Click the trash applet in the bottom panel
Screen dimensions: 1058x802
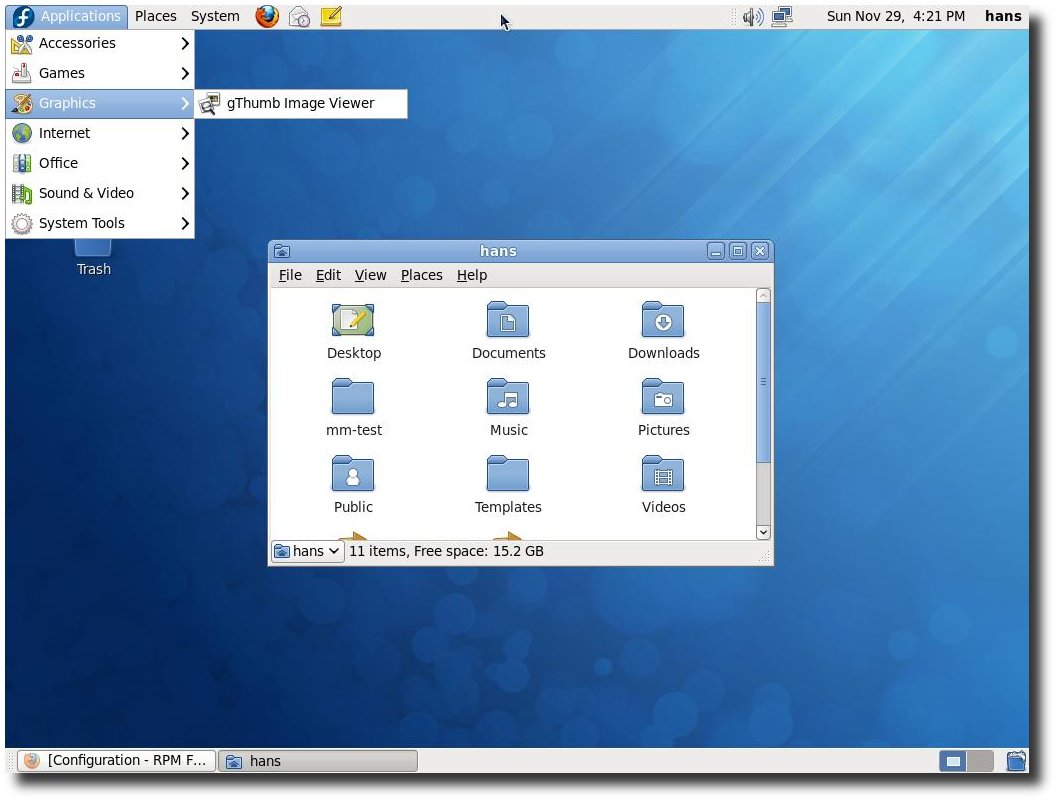1016,762
